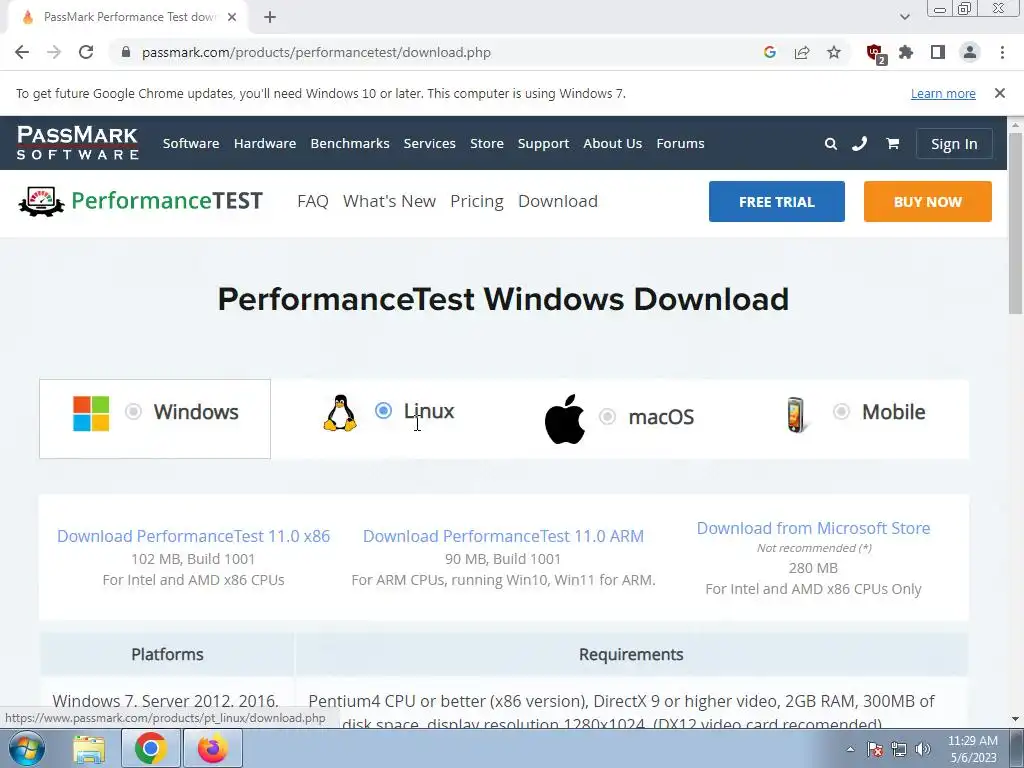
Task: Open the Chrome profile avatar
Action: tap(970, 52)
